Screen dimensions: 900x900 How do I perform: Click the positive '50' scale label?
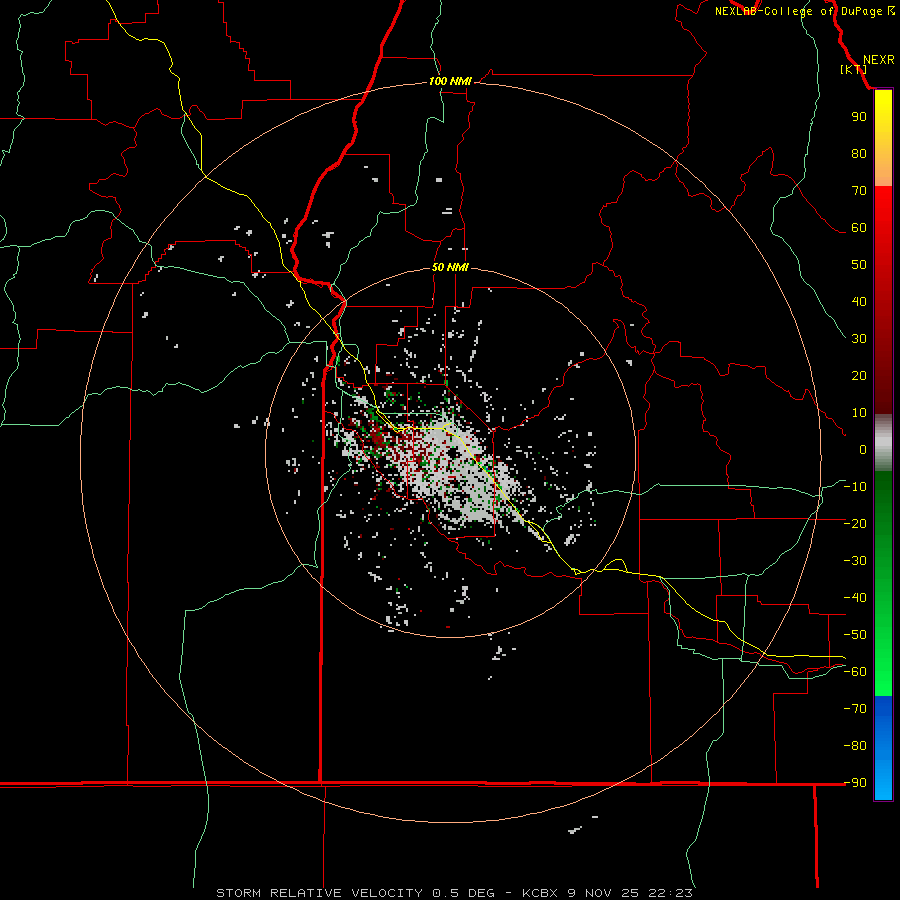click(859, 265)
